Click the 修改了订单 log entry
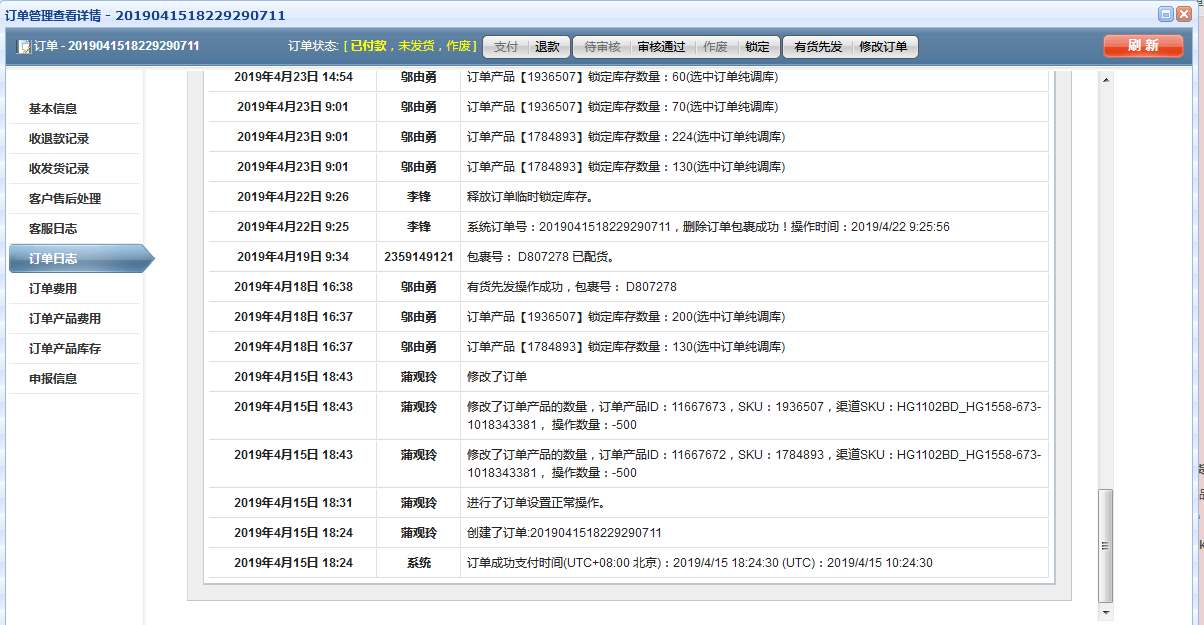Viewport: 1204px width, 625px height. [497, 377]
